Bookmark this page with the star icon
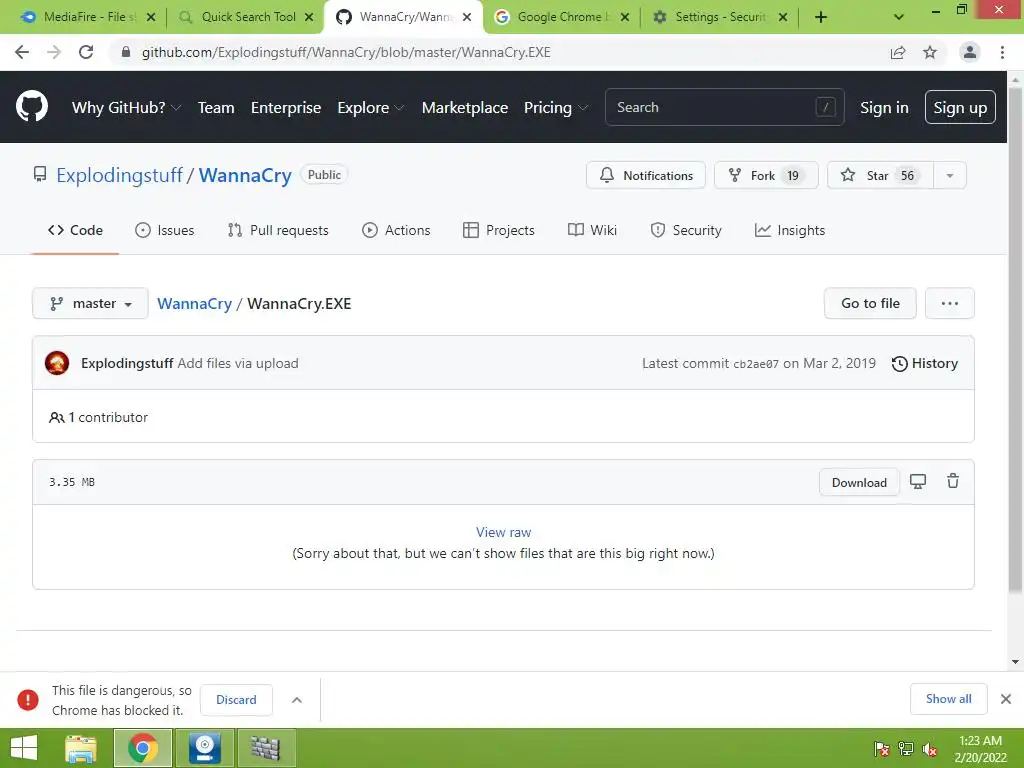The height and width of the screenshot is (768, 1024). pyautogui.click(x=930, y=52)
